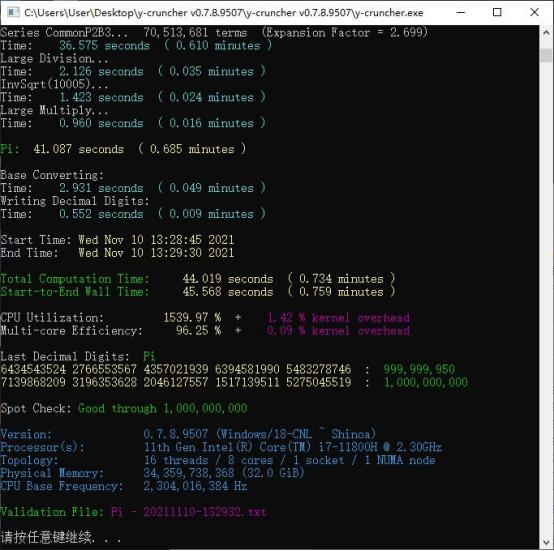Screen dimensions: 554x551
Task: Click the Total Computation Time label
Action: (x=75, y=279)
